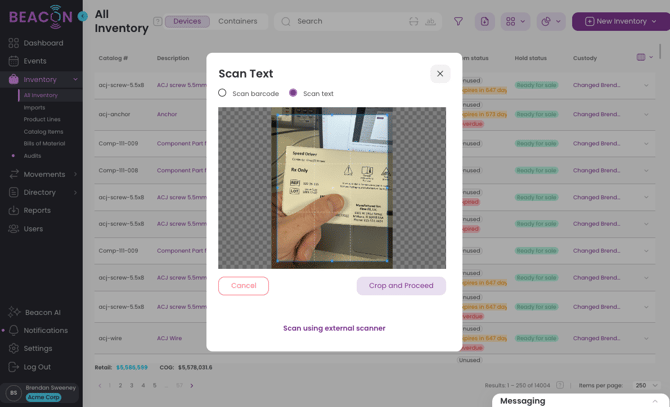This screenshot has height=407, width=670.
Task: Click the help icon beside All Inventory
Action: click(x=158, y=21)
